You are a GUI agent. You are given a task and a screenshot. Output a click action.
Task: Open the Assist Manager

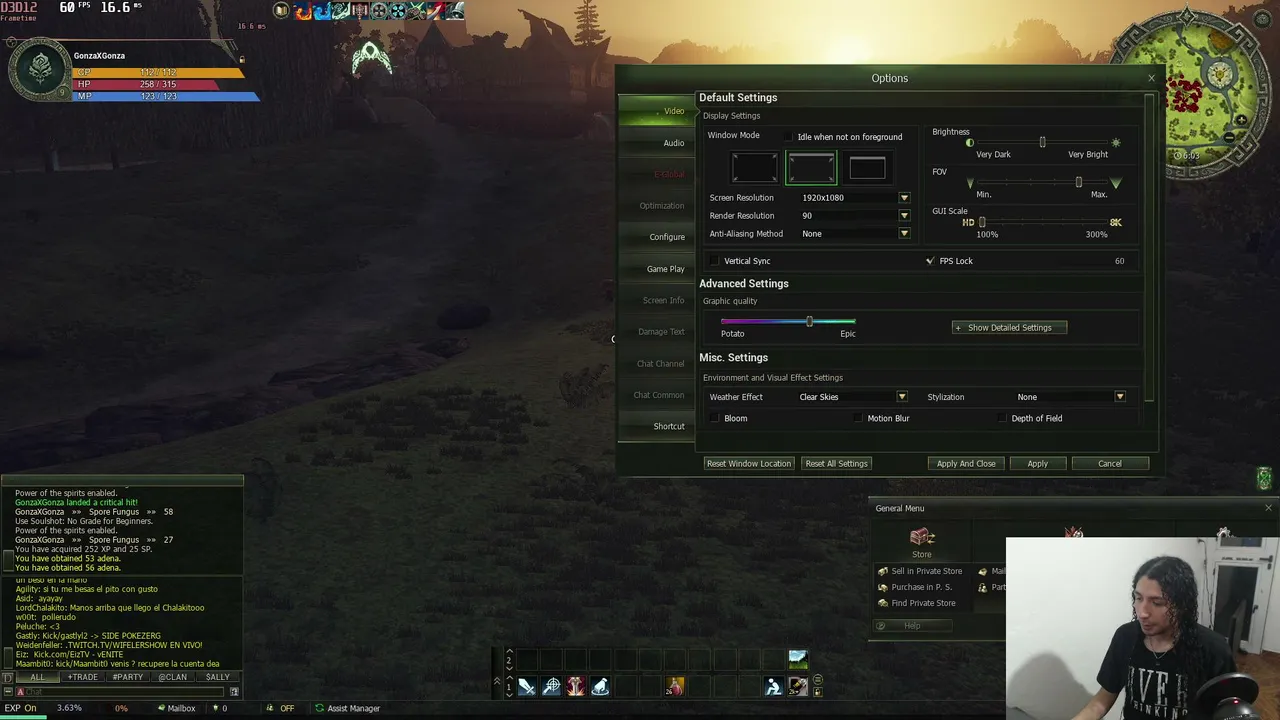pos(348,708)
